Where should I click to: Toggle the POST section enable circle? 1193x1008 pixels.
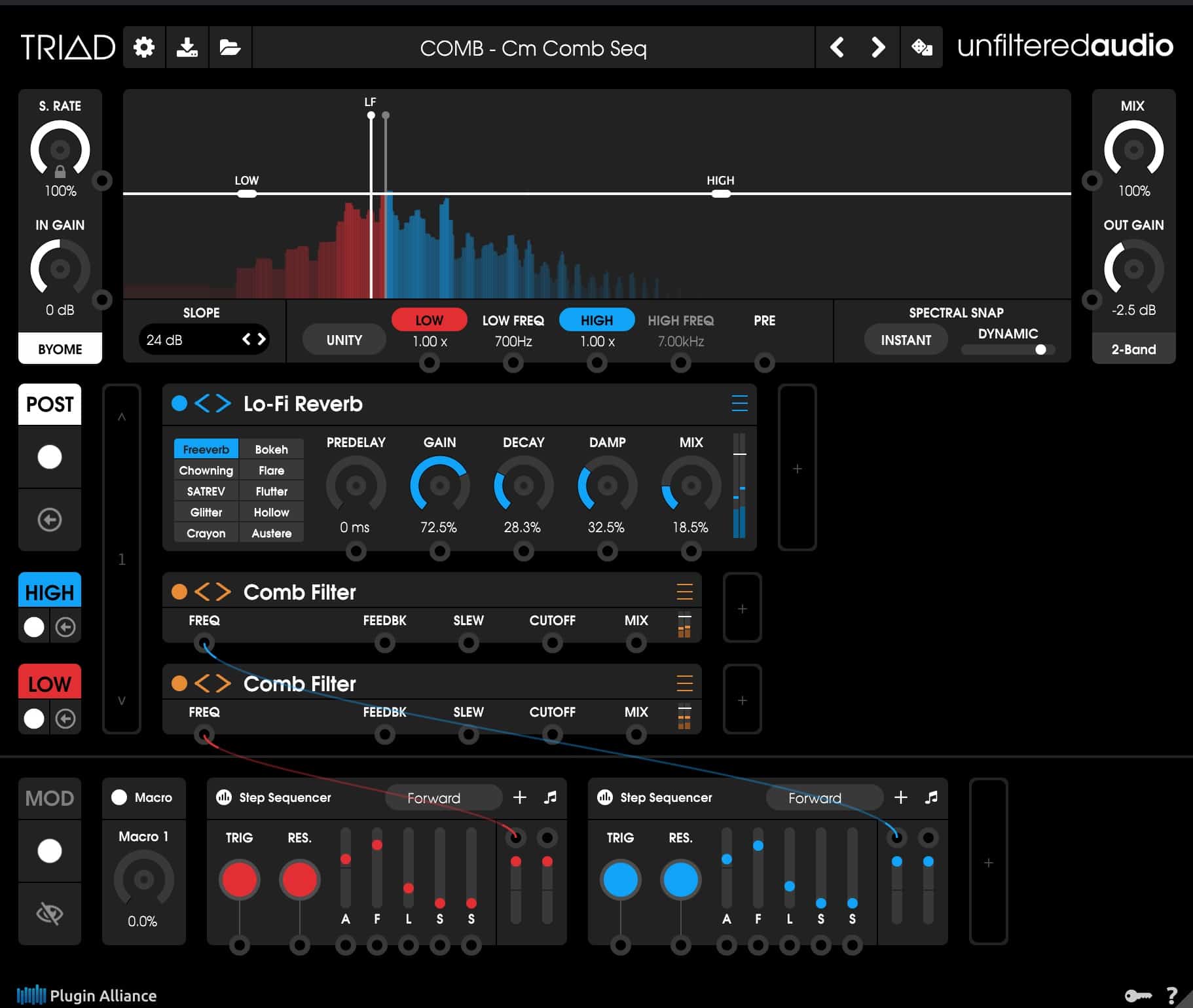[50, 457]
